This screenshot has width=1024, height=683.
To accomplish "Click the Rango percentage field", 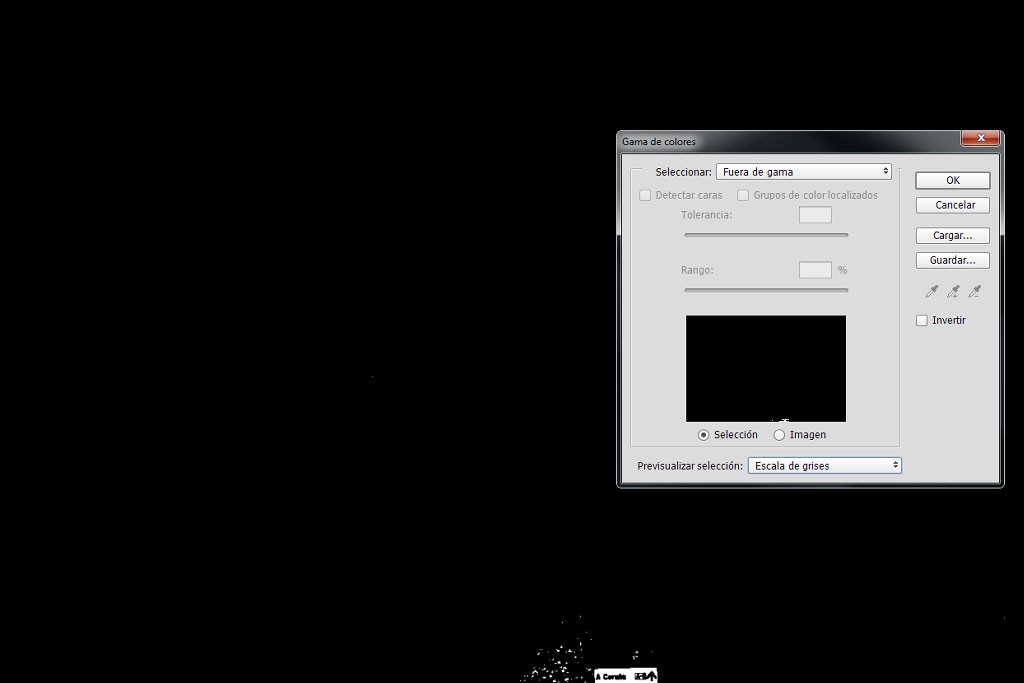I will click(815, 270).
